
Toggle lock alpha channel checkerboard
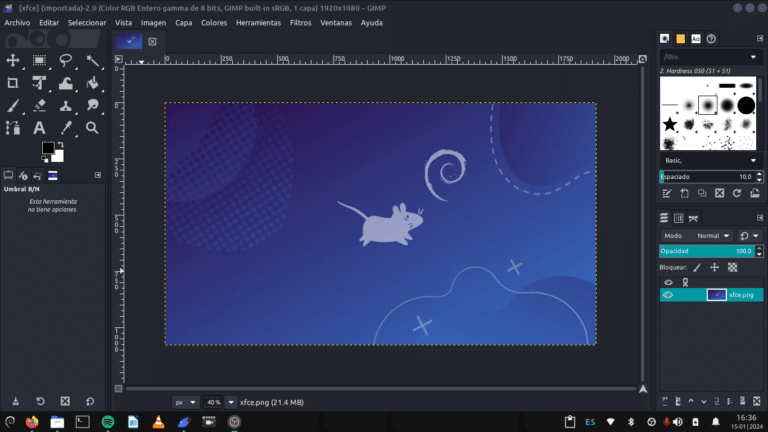click(732, 267)
